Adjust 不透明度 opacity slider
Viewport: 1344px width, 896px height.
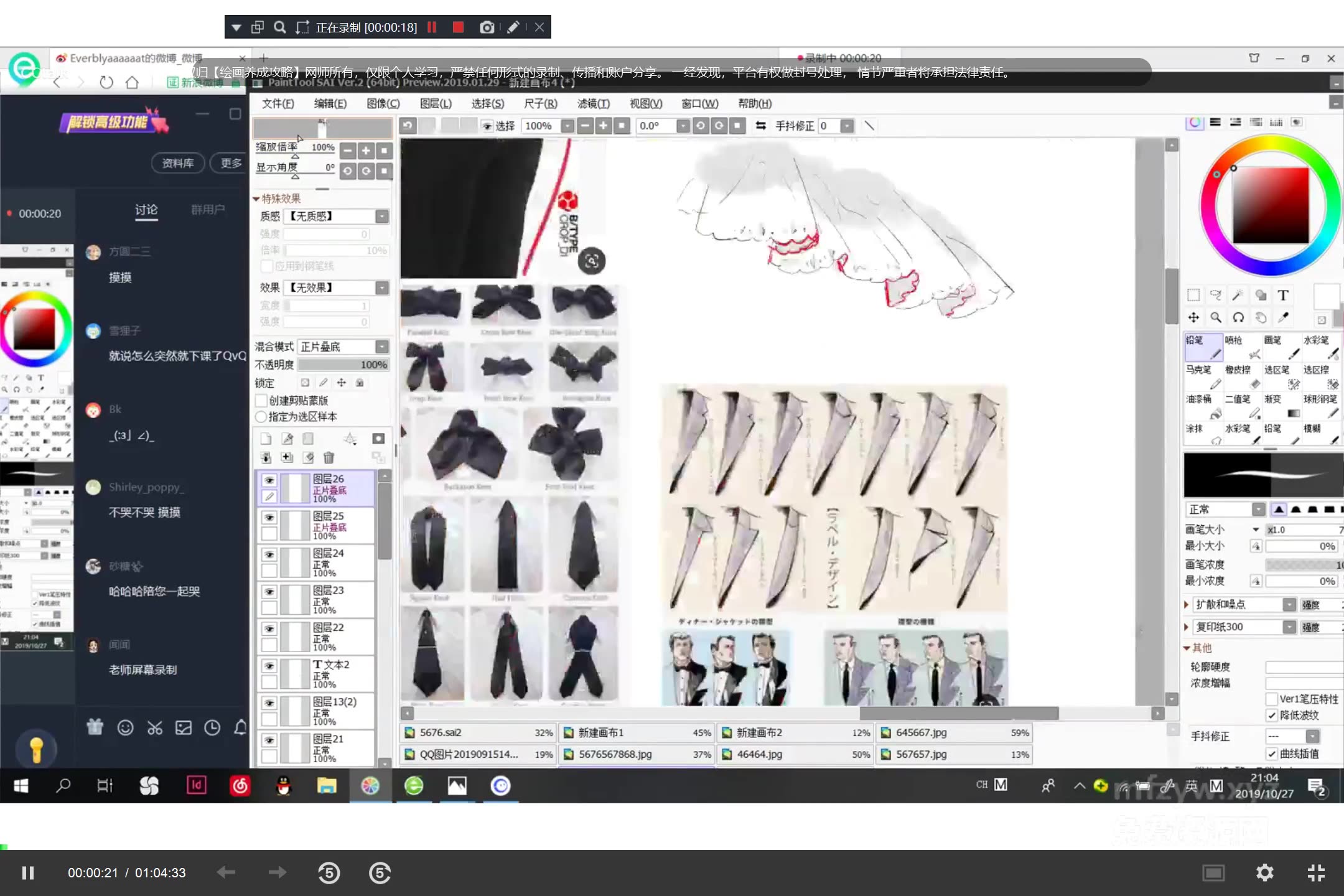click(x=343, y=365)
